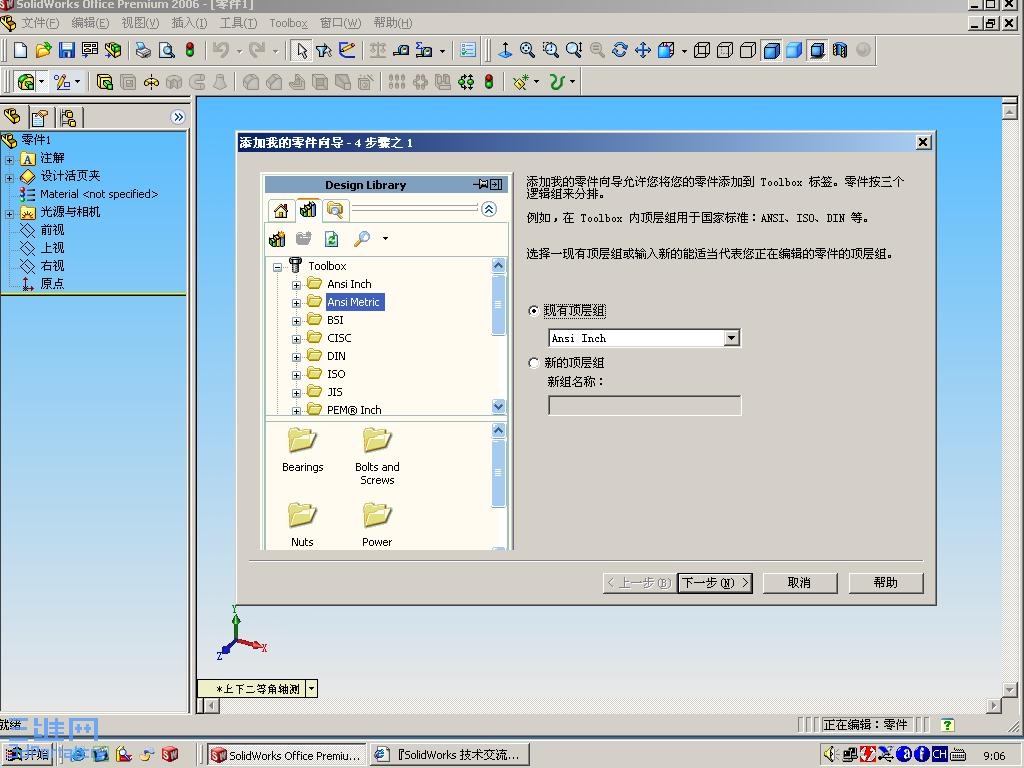Viewport: 1024px width, 768px height.
Task: Open the Bolts and Screws folder thumbnail
Action: (x=377, y=456)
